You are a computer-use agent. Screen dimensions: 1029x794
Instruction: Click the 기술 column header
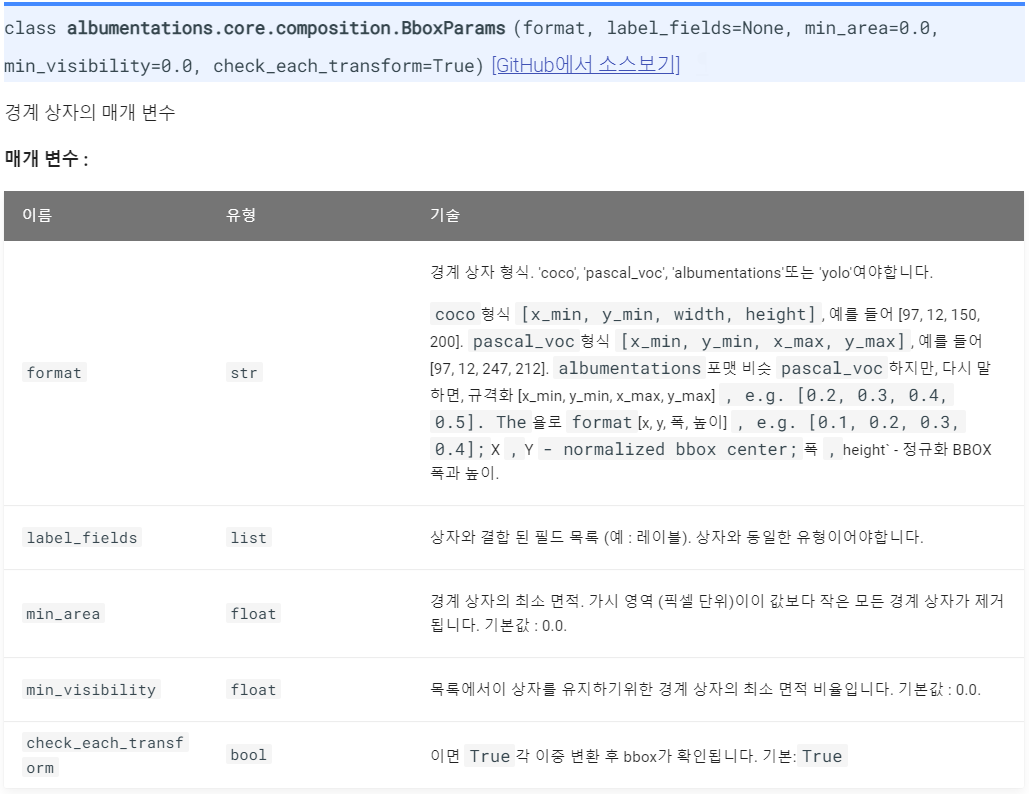[445, 215]
